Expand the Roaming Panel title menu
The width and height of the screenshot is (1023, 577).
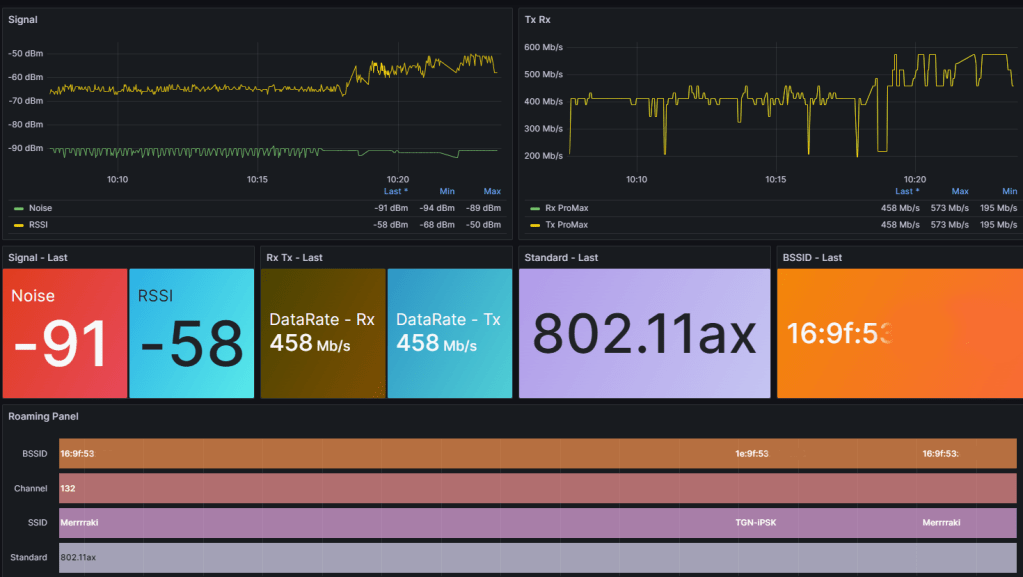pyautogui.click(x=43, y=416)
